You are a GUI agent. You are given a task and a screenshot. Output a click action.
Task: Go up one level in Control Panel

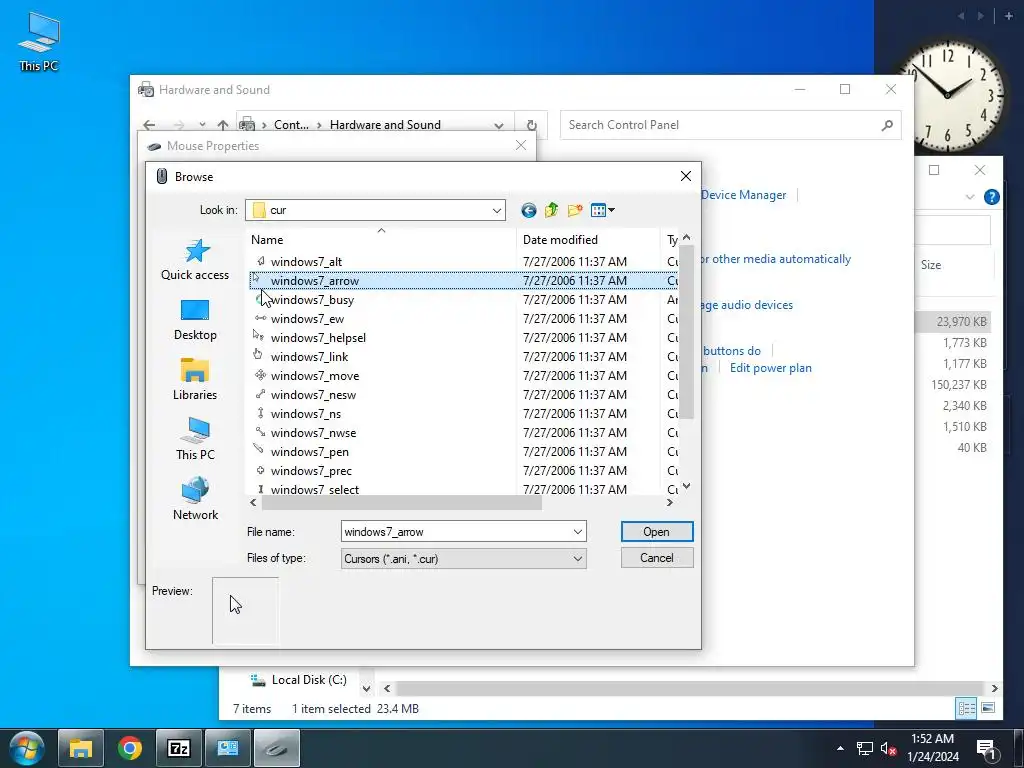click(x=223, y=125)
